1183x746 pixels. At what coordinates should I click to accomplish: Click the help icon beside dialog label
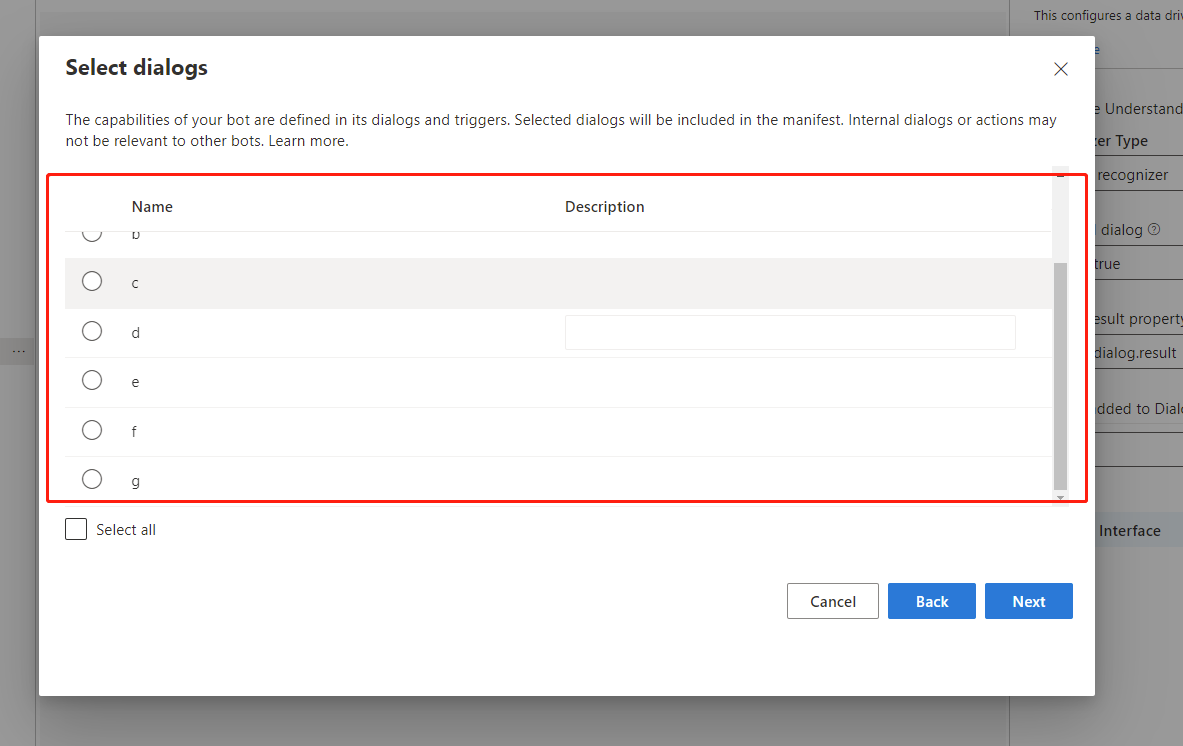[1154, 229]
